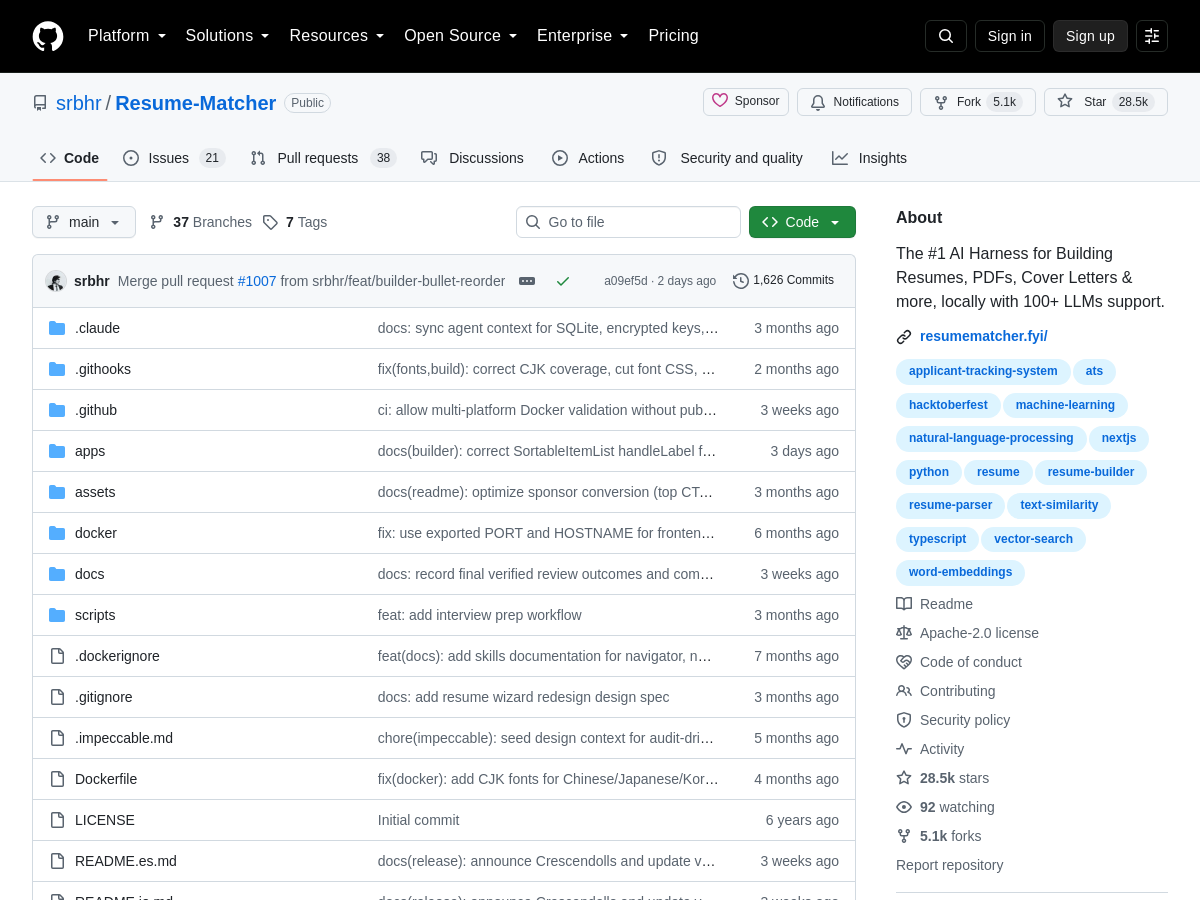
Task: Open the Pricing page
Action: tap(673, 36)
